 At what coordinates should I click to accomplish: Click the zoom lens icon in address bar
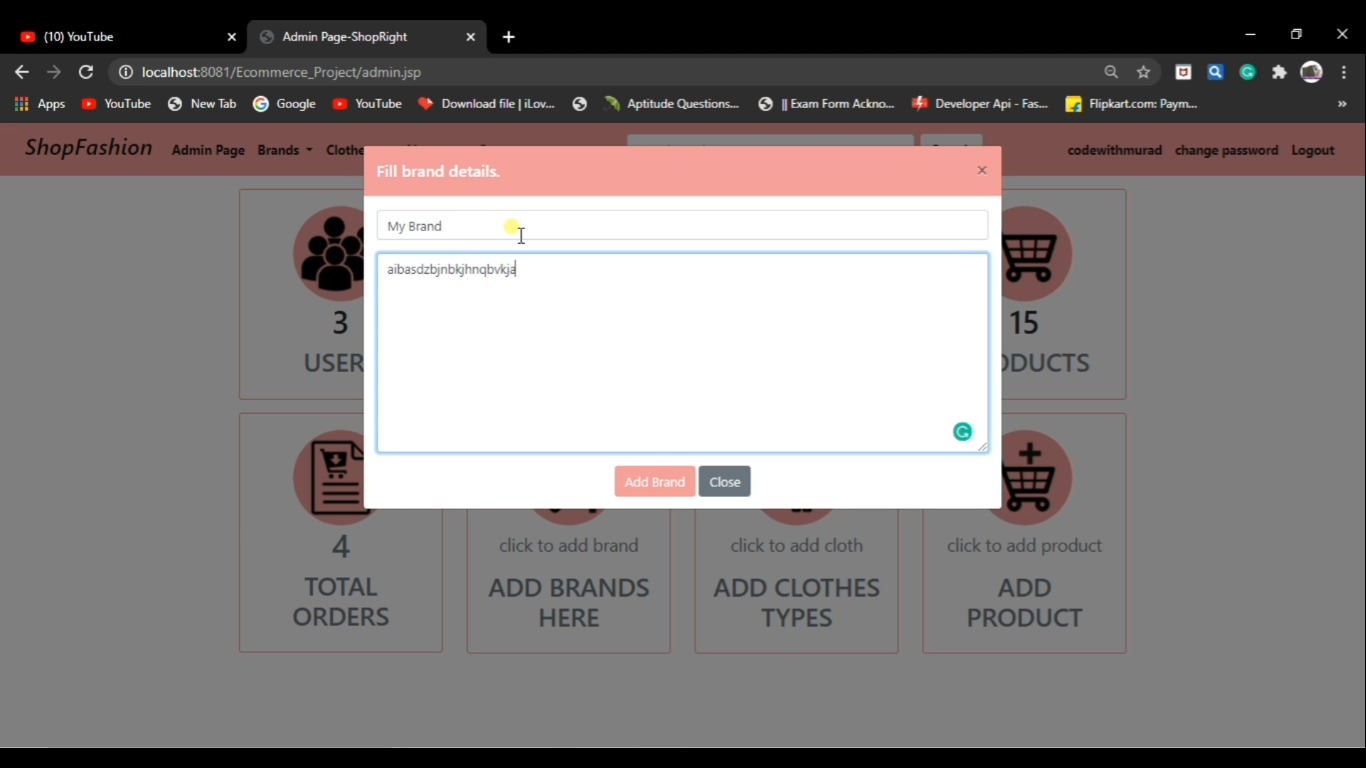(x=1111, y=72)
